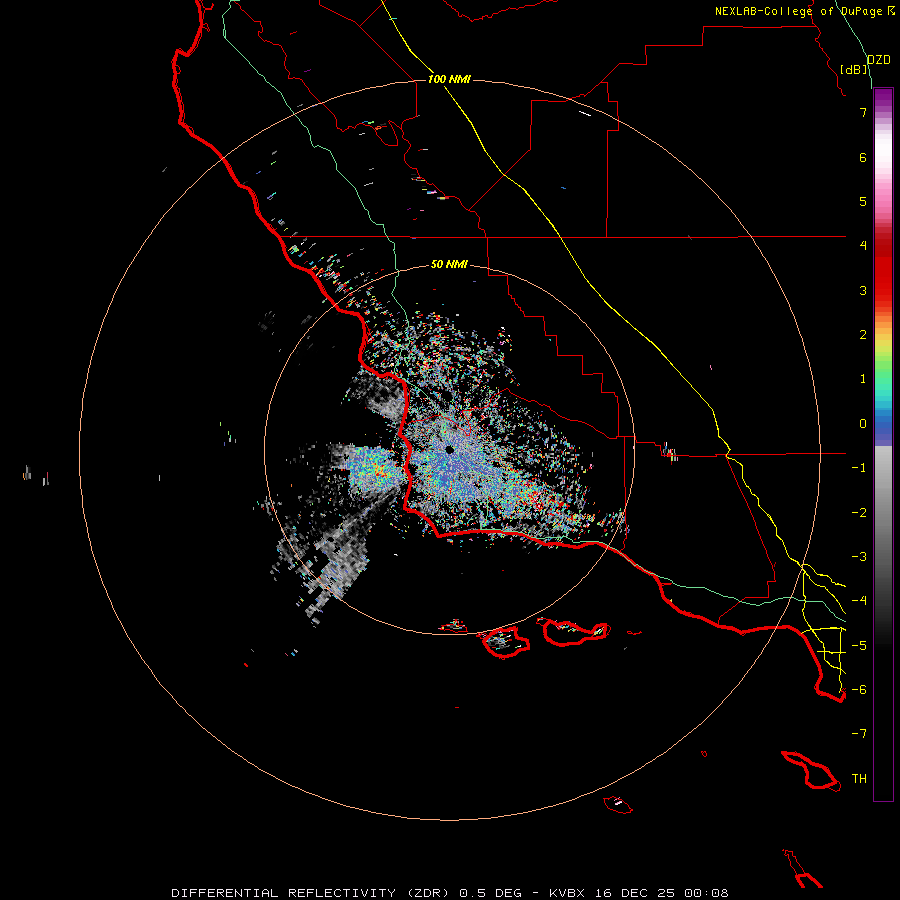Click the -1 value on the color scale
Viewport: 900px width, 900px height.
859,468
